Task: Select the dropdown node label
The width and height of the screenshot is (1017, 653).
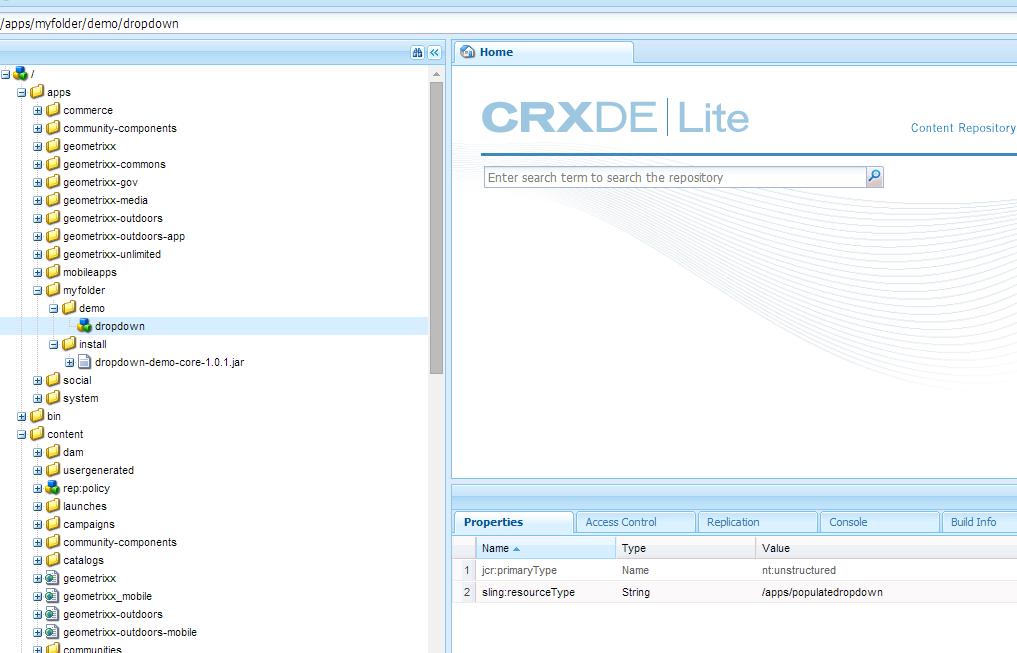Action: (120, 326)
